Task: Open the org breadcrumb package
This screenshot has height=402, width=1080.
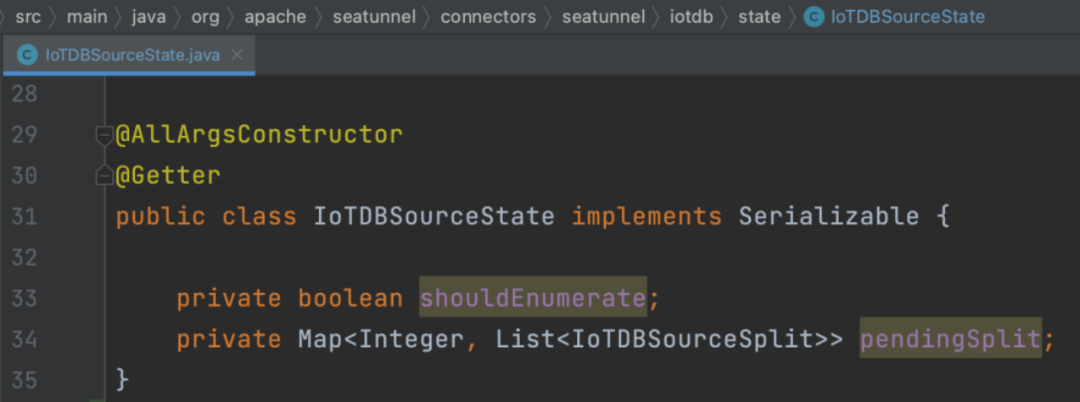Action: [x=205, y=17]
